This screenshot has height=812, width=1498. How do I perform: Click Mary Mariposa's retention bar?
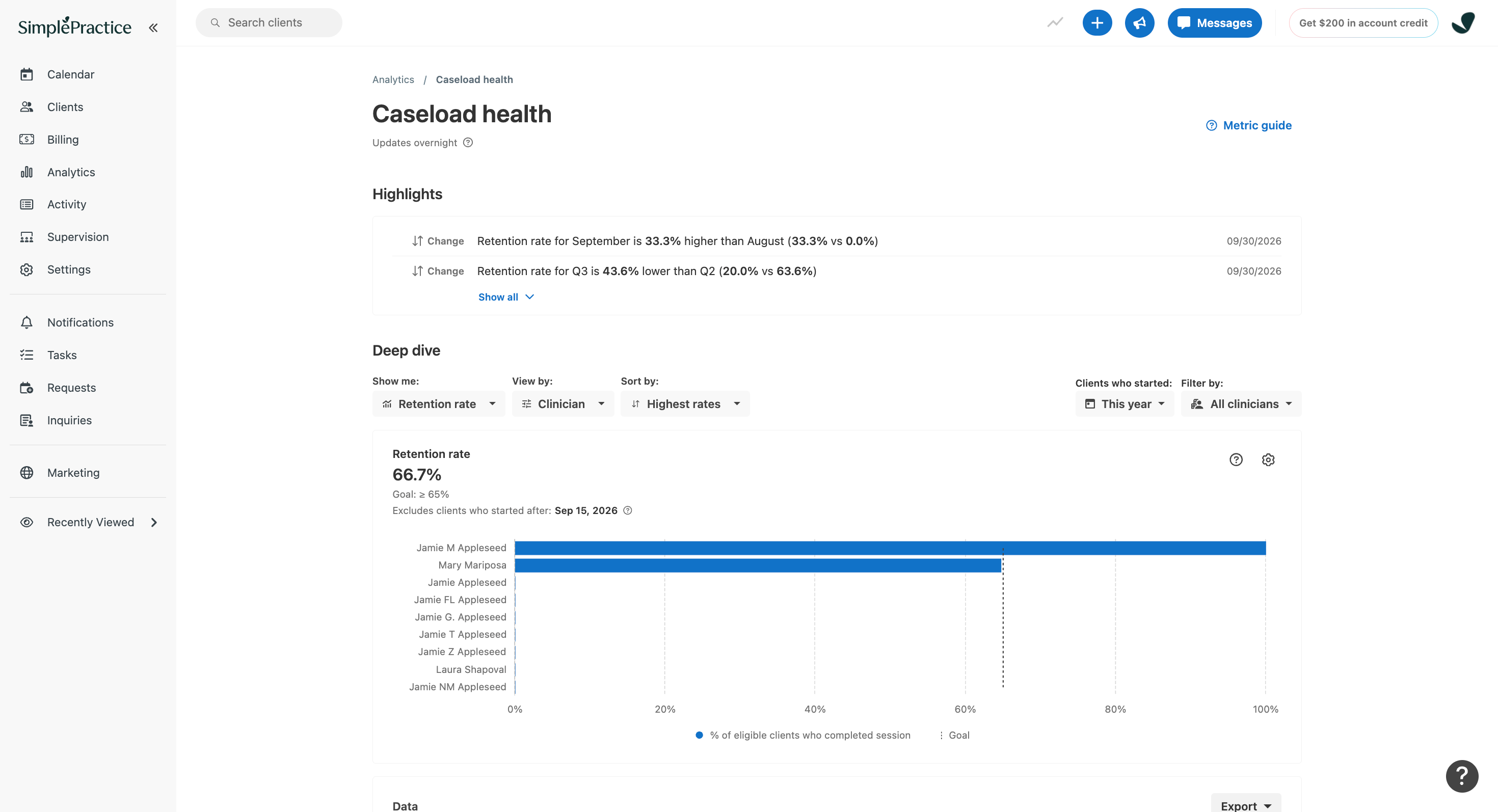pos(758,565)
